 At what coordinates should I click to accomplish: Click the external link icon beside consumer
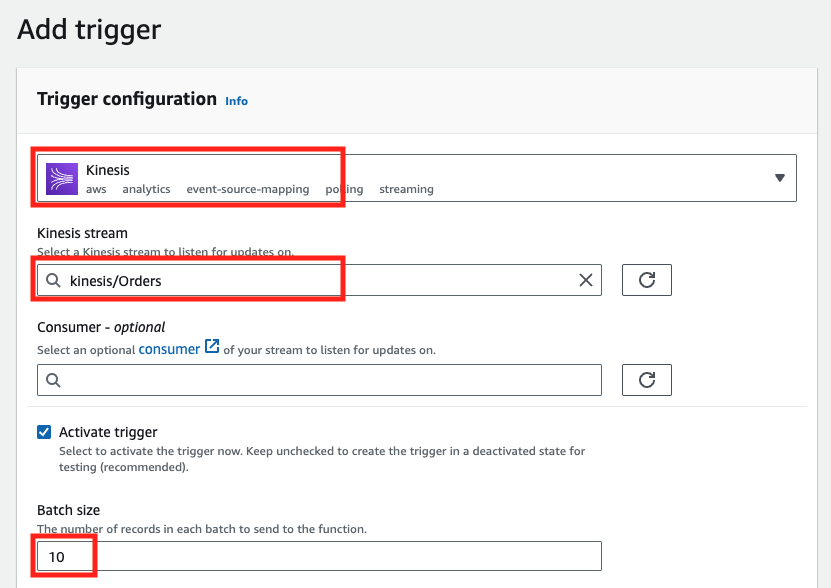[x=212, y=346]
